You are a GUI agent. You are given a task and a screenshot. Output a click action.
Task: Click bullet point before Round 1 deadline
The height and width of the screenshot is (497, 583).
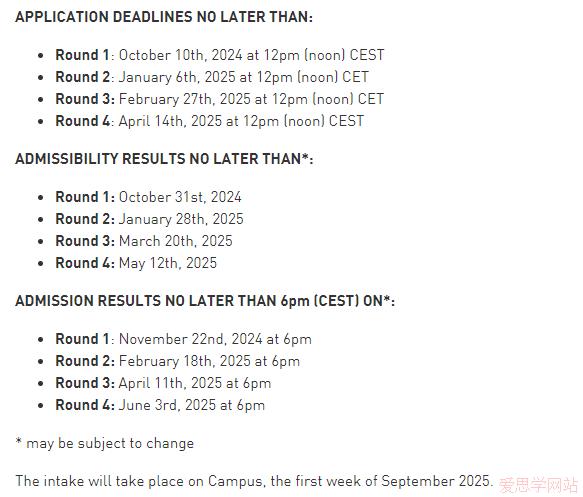pyautogui.click(x=41, y=56)
